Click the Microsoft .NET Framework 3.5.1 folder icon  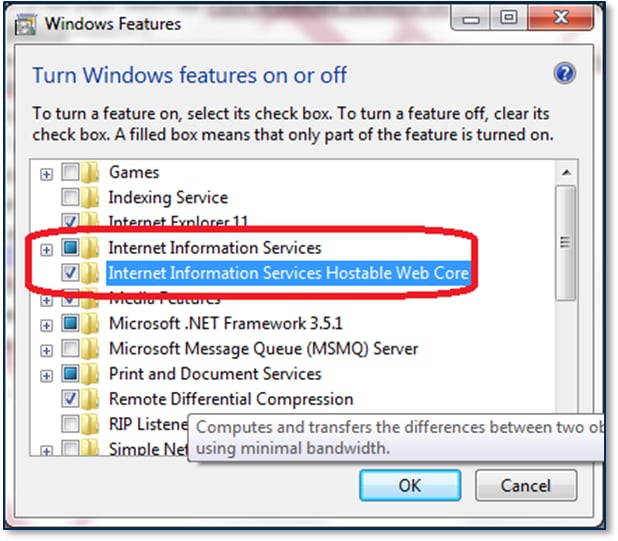[90, 323]
